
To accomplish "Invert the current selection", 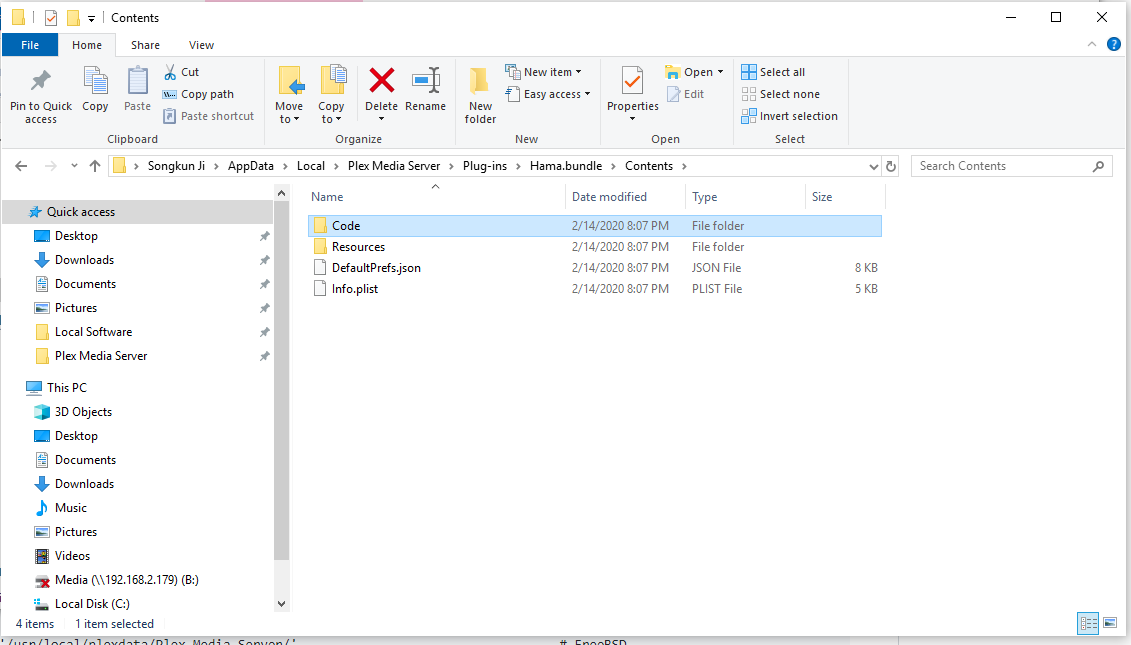I will click(789, 115).
